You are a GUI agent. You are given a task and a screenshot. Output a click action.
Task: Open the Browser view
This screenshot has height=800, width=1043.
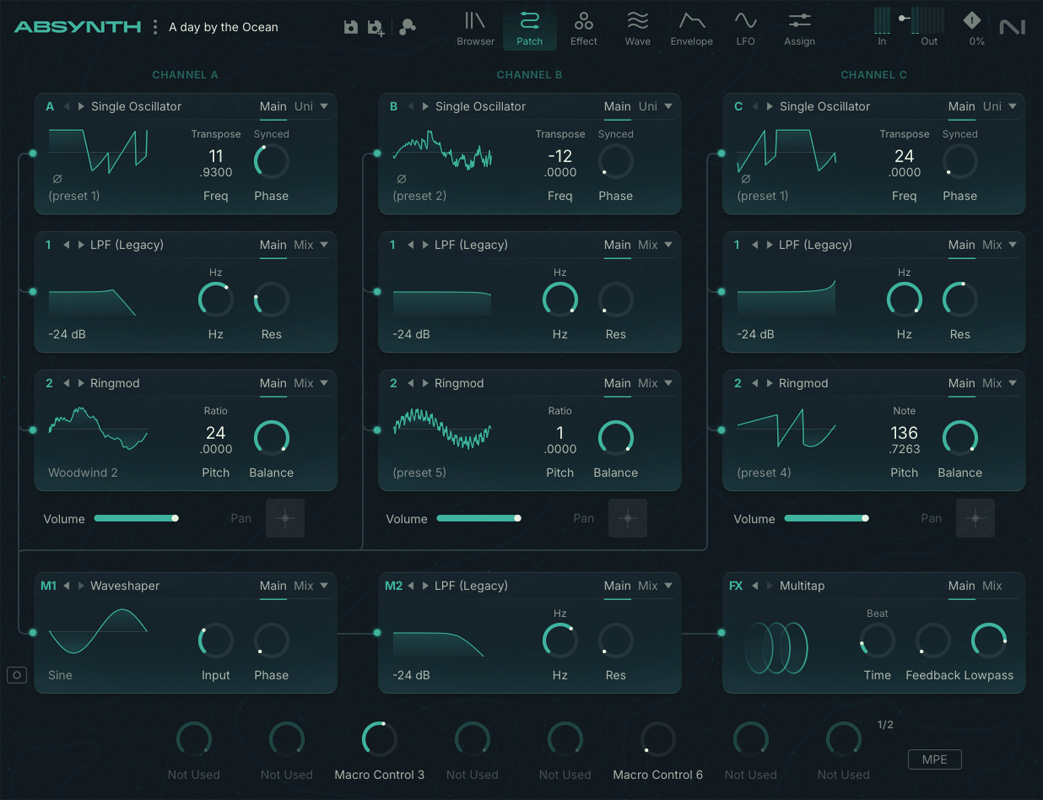pos(474,28)
